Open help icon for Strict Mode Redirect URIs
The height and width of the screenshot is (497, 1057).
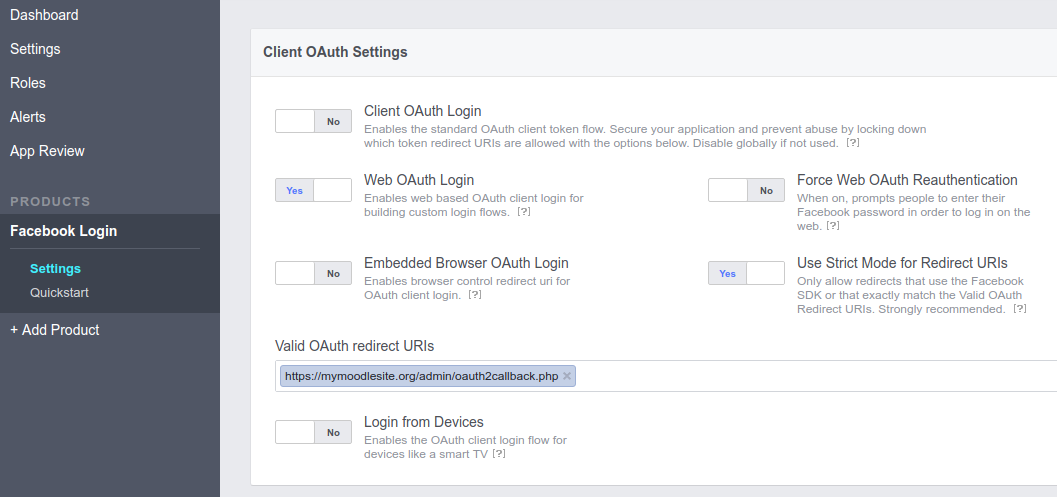(1019, 310)
